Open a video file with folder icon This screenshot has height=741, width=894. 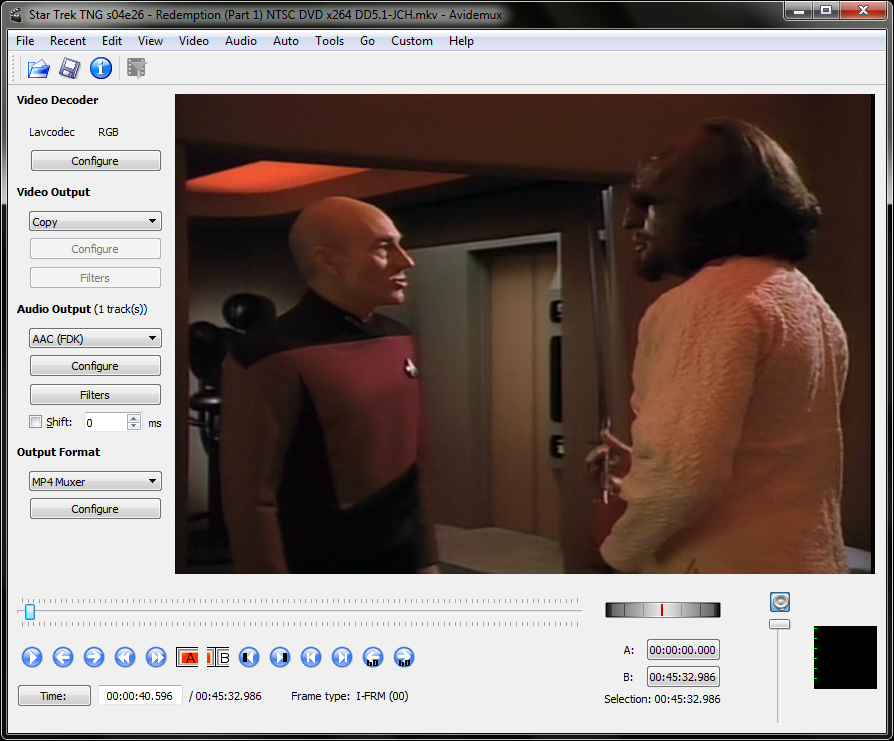tap(39, 68)
